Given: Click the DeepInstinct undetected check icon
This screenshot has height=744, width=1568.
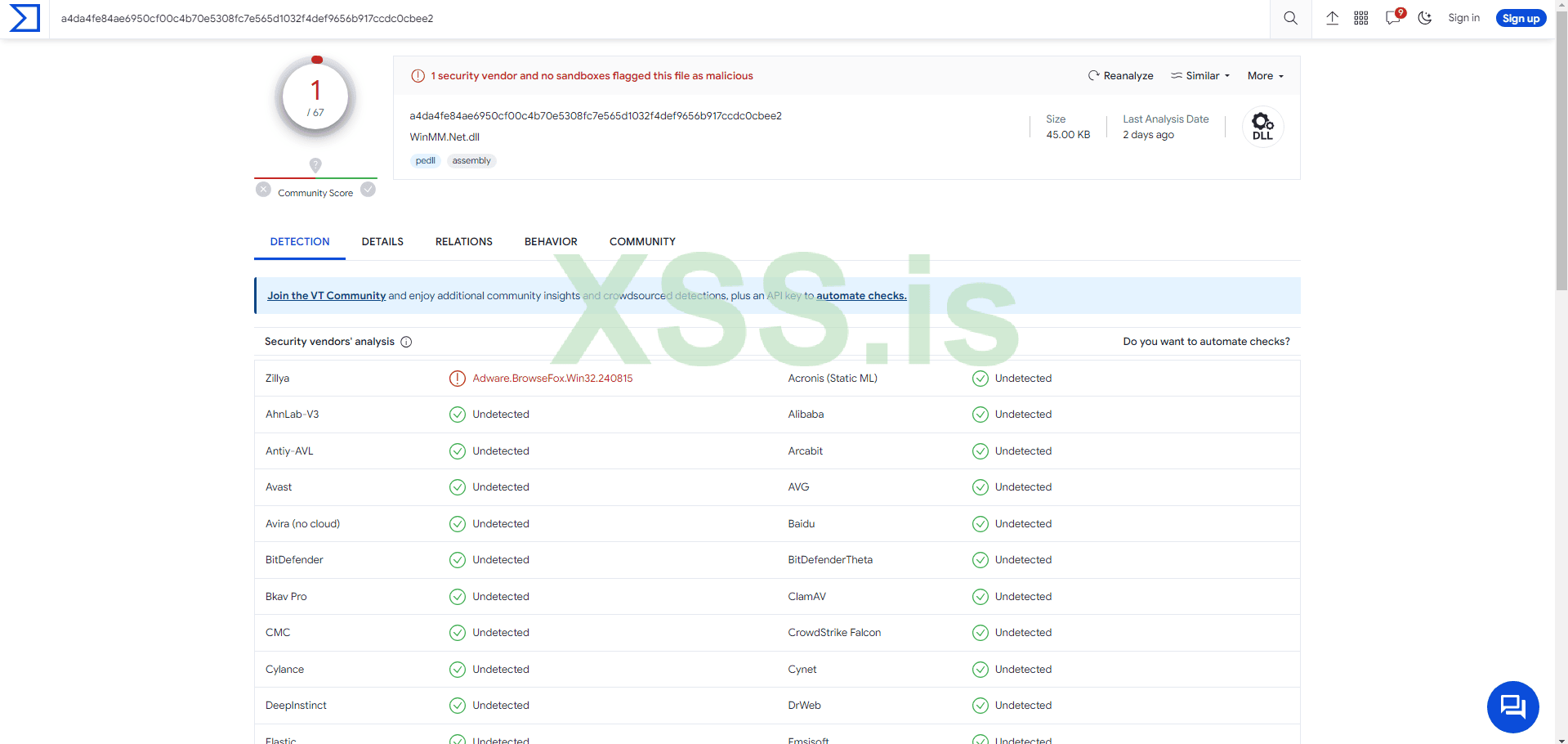Looking at the screenshot, I should pyautogui.click(x=458, y=706).
